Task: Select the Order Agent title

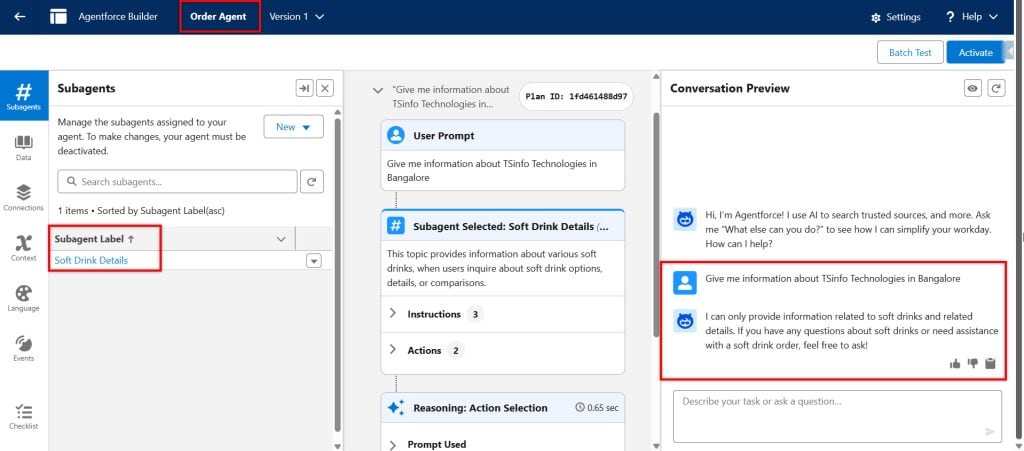Action: coord(219,17)
